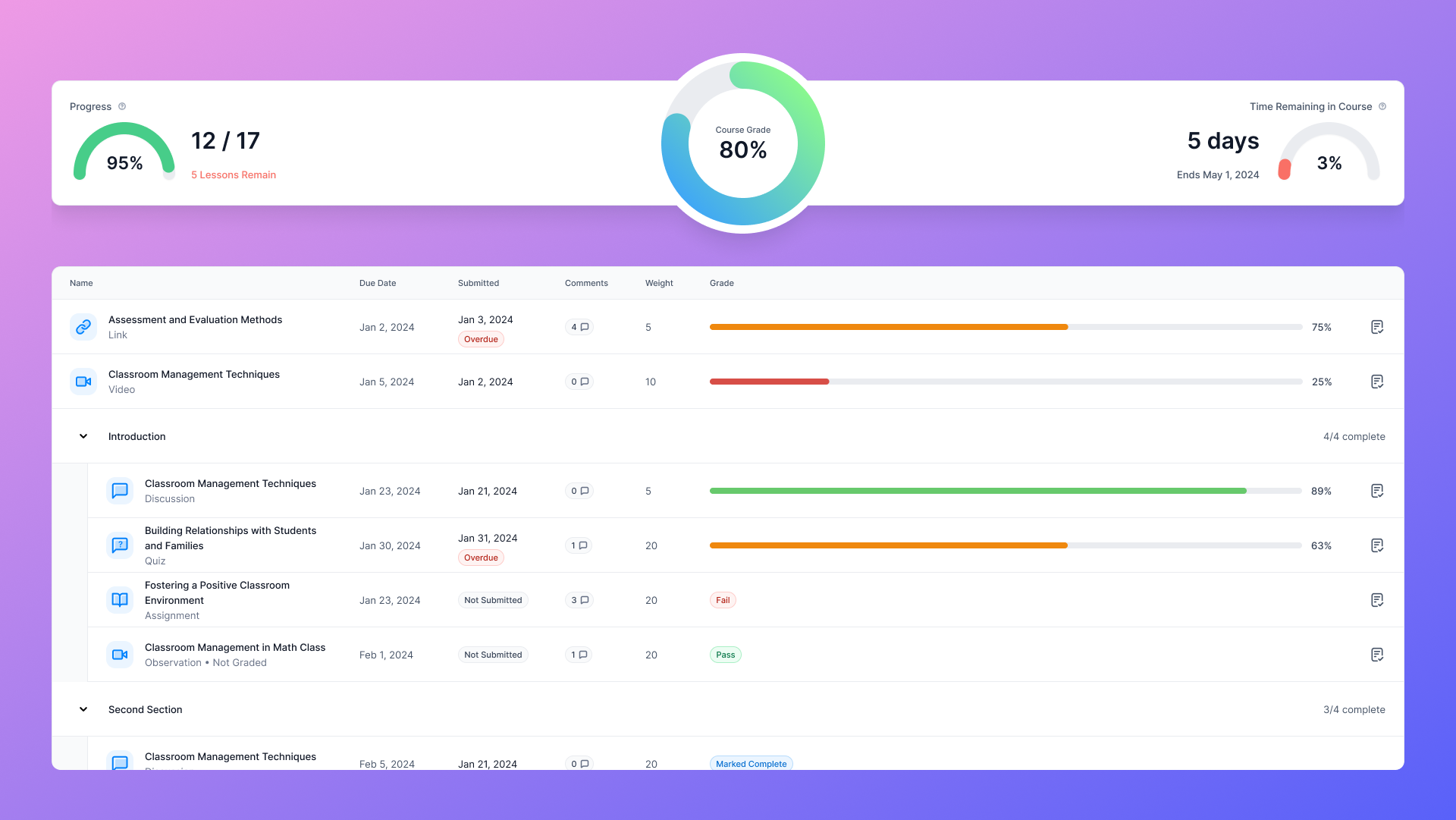The width and height of the screenshot is (1456, 820).
Task: Sort by the Comments column header
Action: (x=586, y=283)
